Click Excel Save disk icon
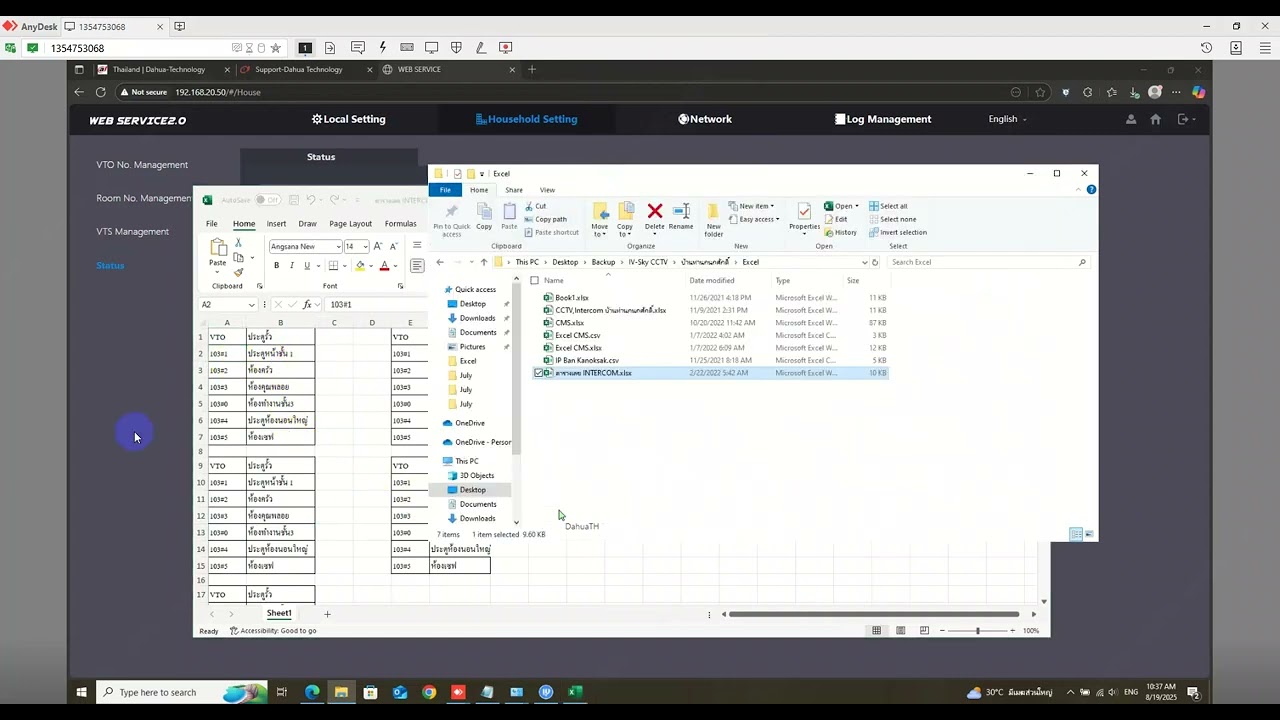 point(293,200)
